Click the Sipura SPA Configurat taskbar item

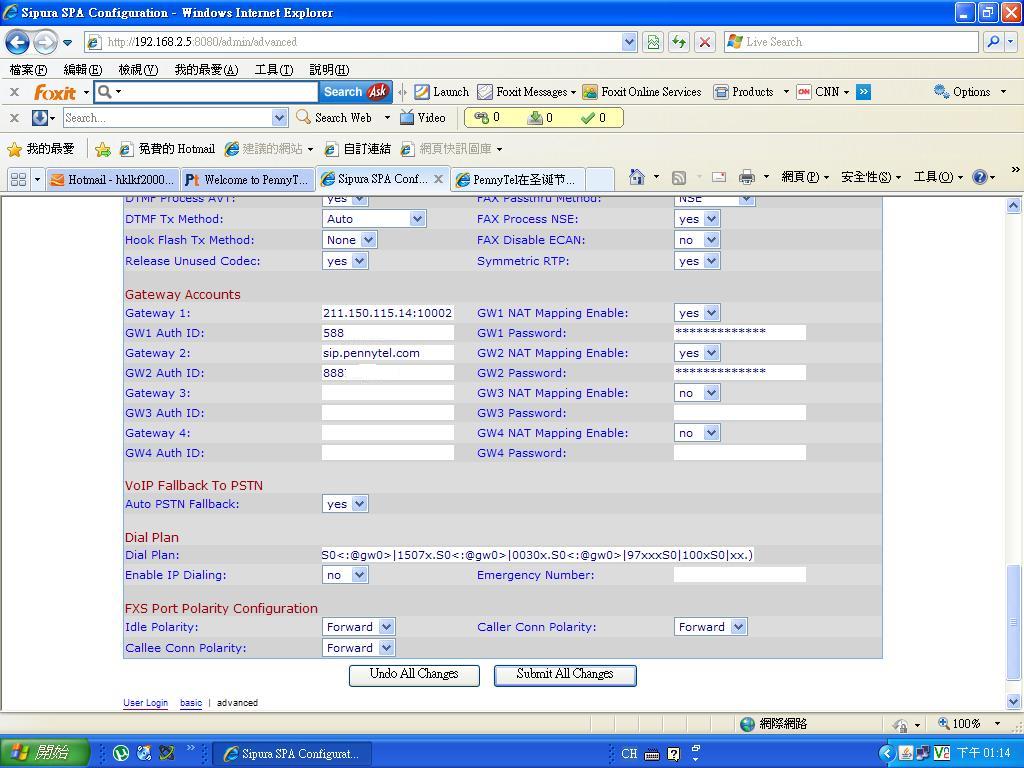293,754
